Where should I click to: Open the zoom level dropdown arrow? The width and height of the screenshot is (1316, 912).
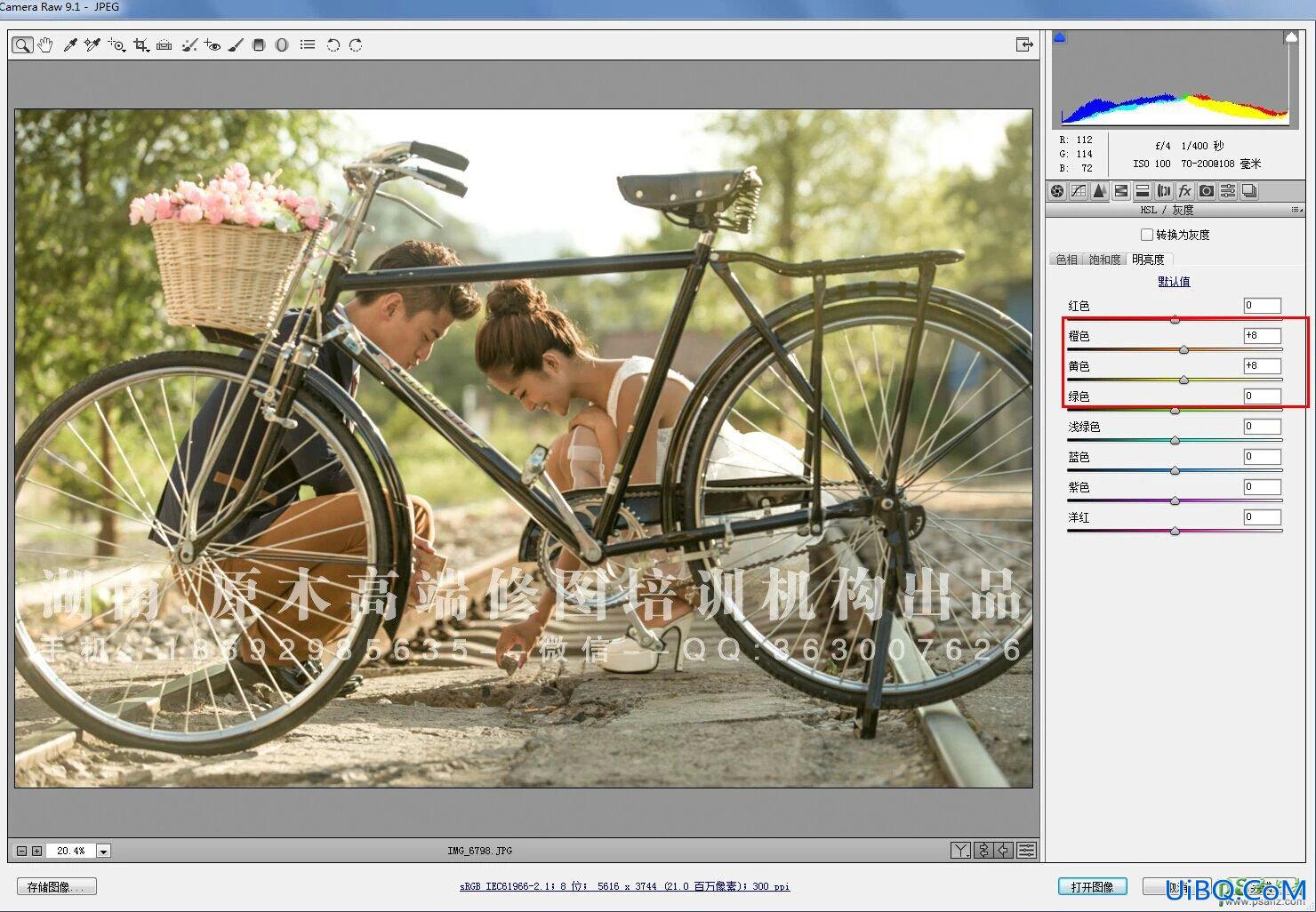(103, 852)
